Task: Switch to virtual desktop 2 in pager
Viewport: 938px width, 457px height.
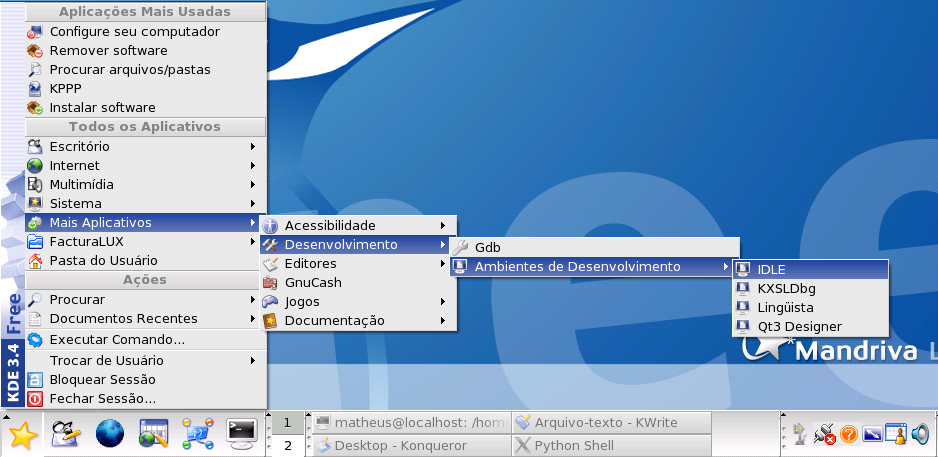Action: 288,446
